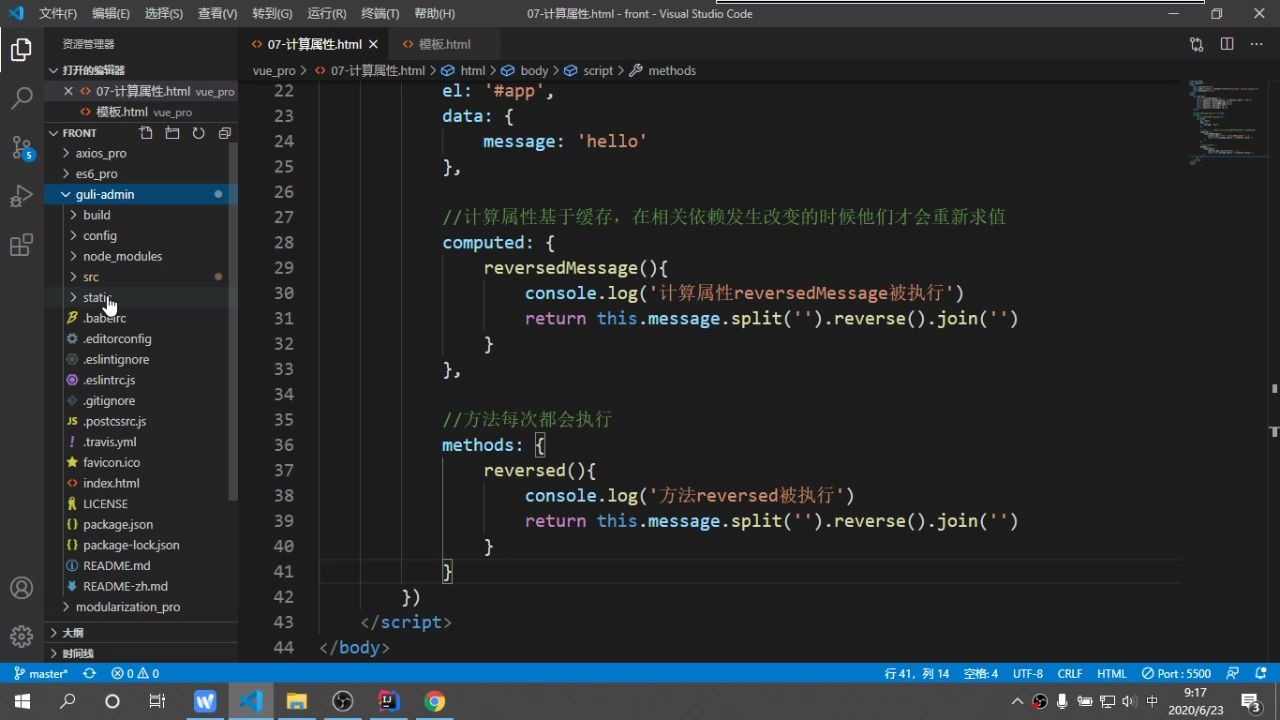Select 模板.html in open editors
Image resolution: width=1280 pixels, height=720 pixels.
(122, 112)
